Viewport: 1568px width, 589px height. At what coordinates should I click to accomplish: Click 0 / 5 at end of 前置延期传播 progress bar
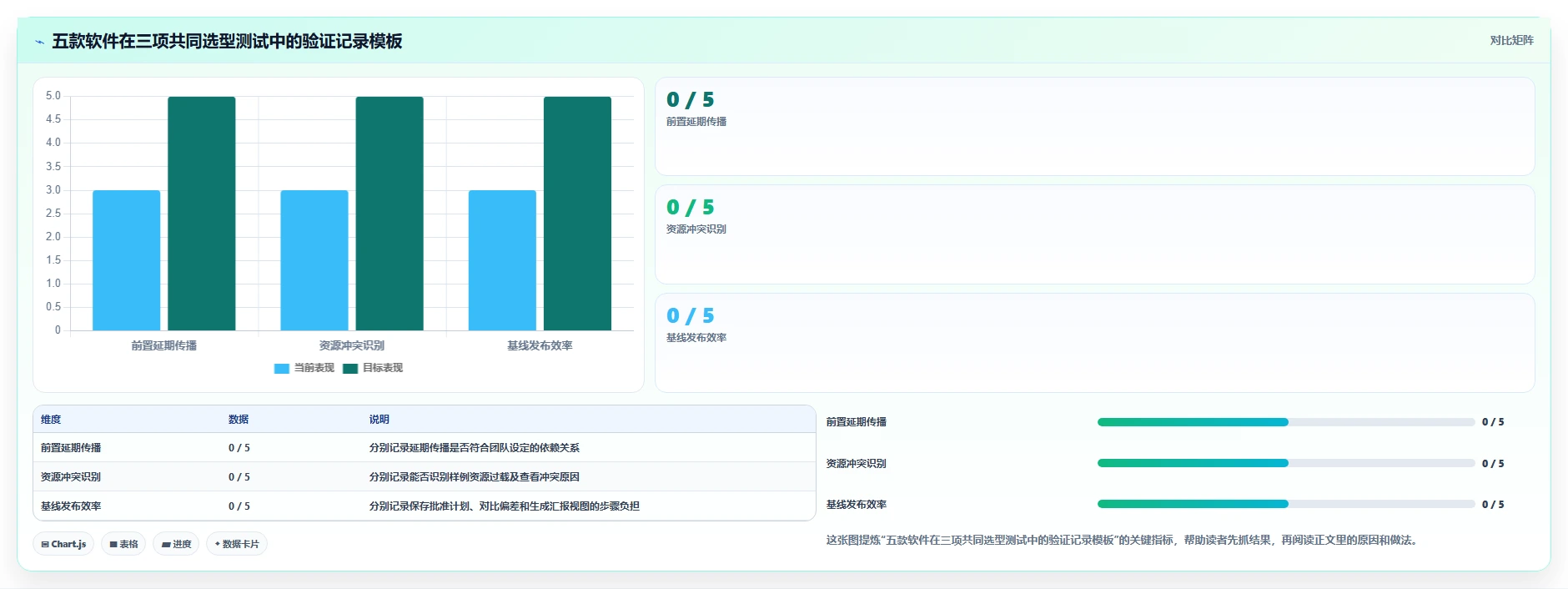(1493, 422)
